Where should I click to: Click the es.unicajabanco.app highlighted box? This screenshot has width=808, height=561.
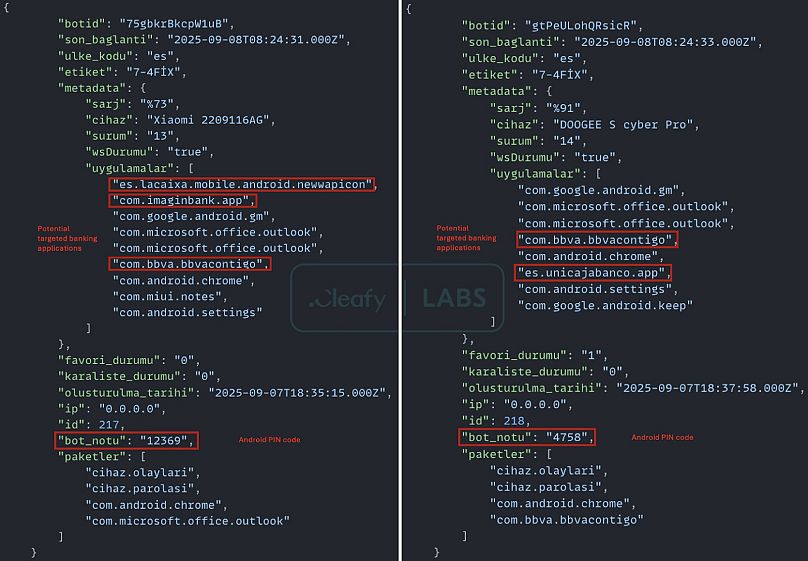[x=593, y=273]
